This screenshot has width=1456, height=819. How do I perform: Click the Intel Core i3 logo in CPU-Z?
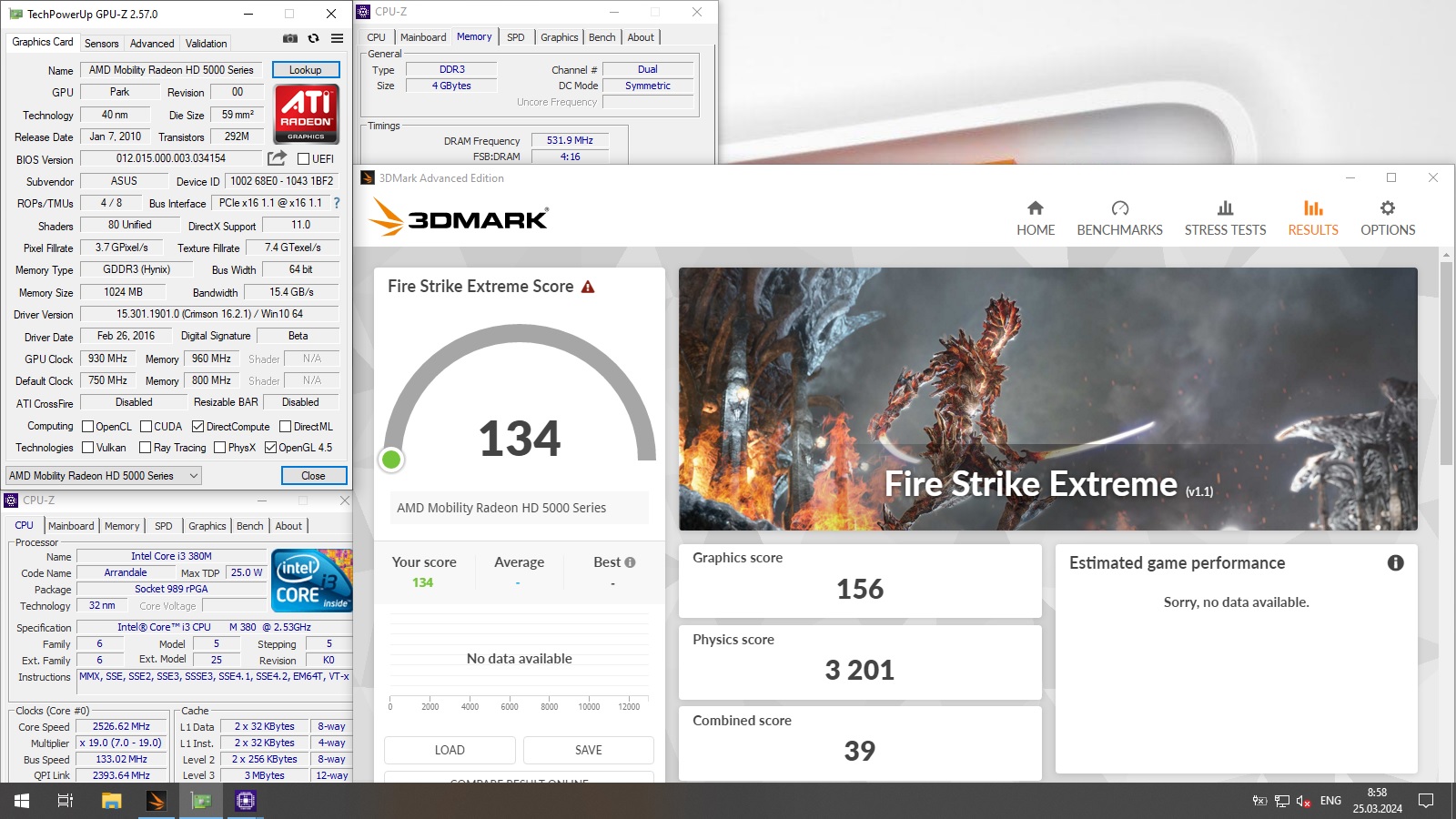point(312,581)
